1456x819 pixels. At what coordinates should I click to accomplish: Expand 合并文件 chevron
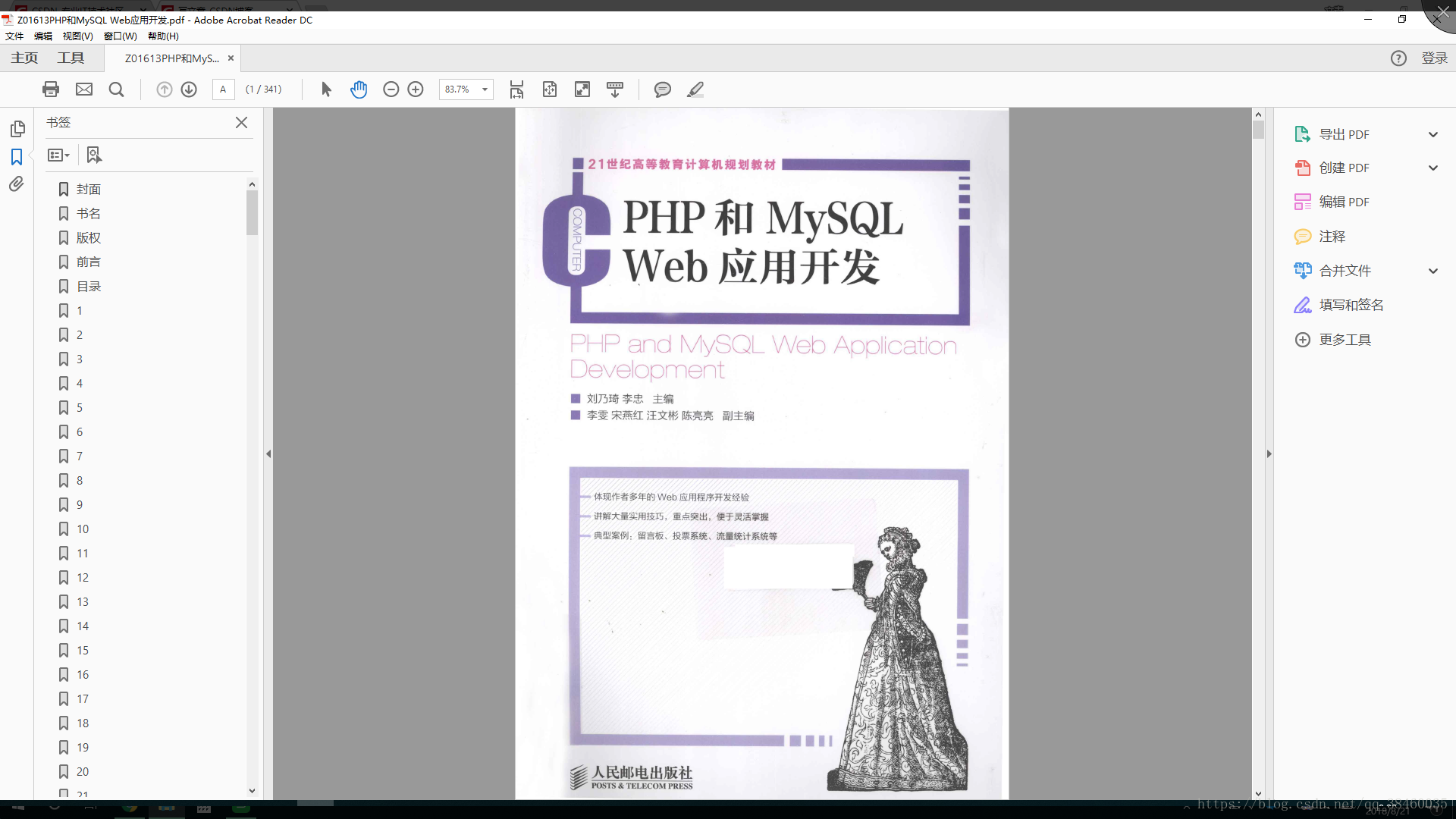tap(1433, 271)
